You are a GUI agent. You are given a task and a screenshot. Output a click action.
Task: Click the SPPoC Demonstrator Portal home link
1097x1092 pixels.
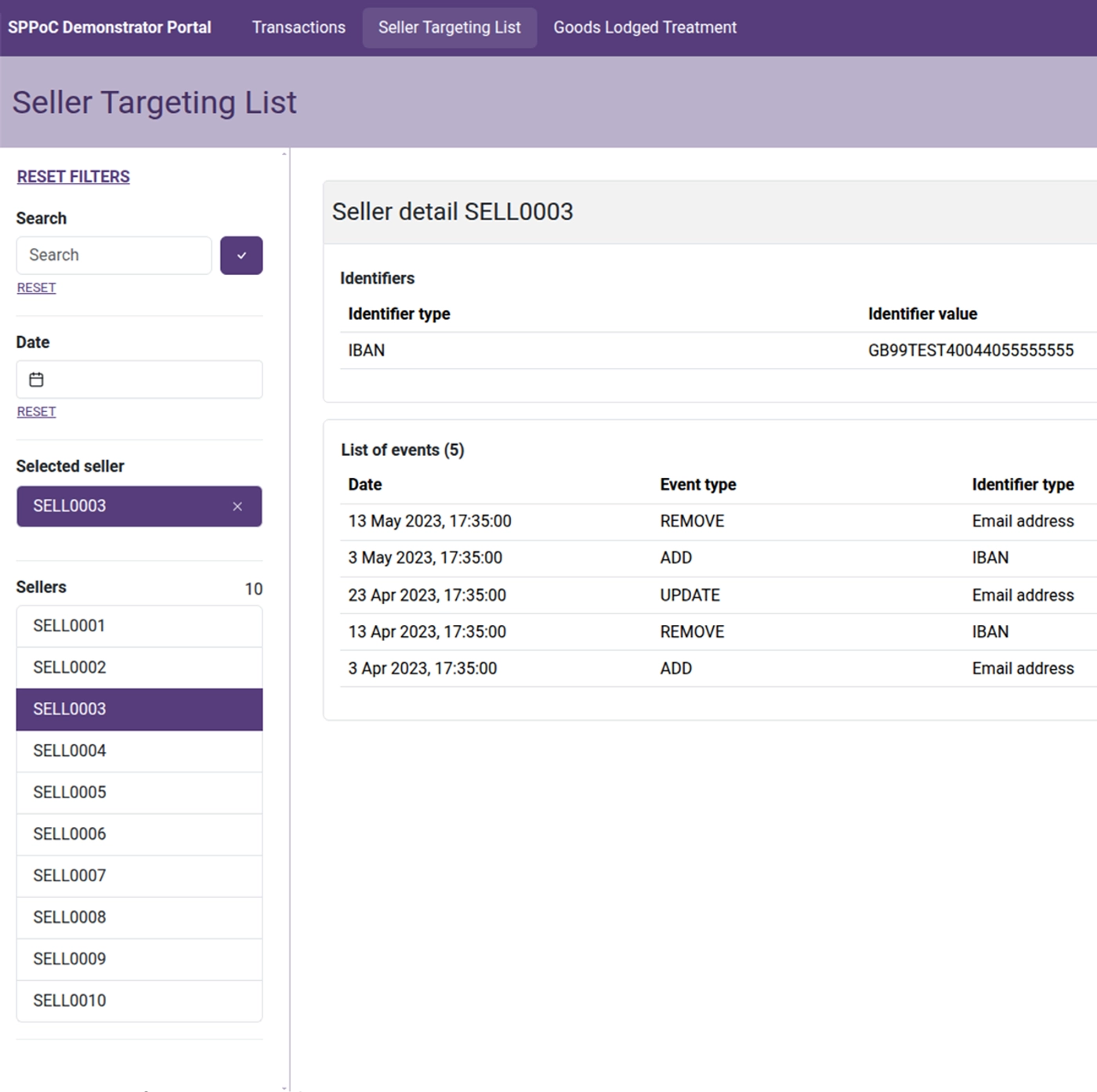[110, 27]
